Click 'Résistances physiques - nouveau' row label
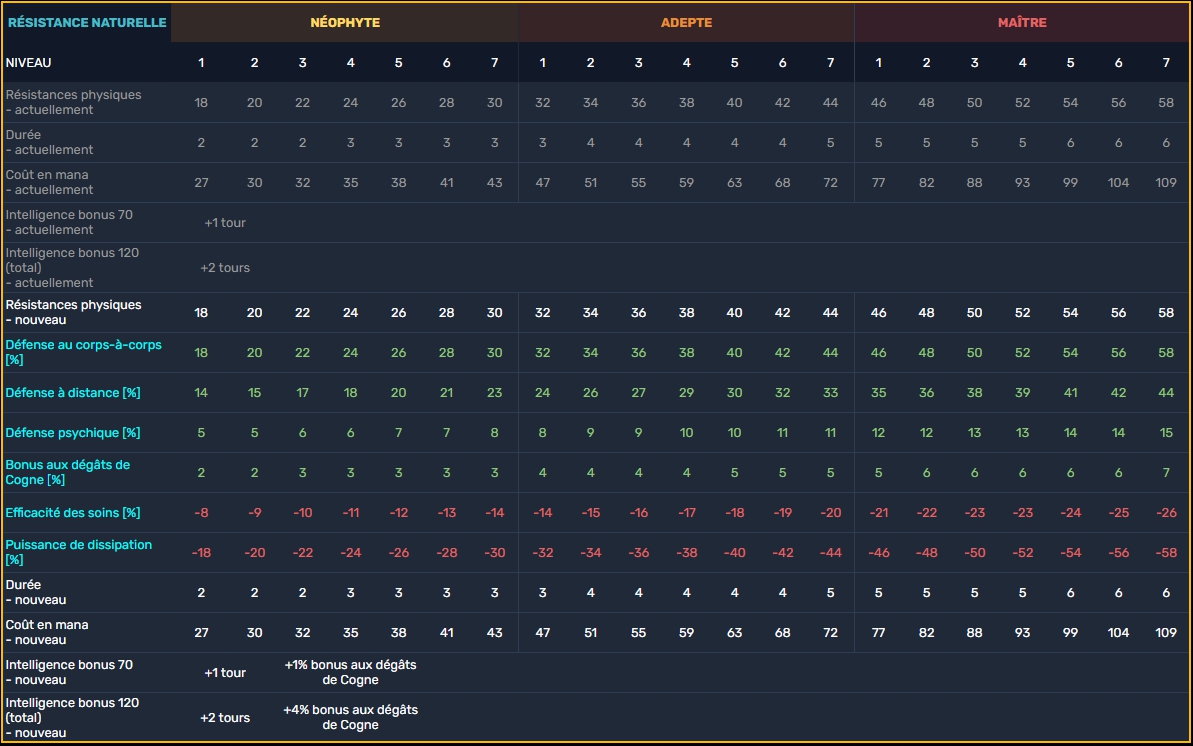1193x746 pixels. point(73,312)
